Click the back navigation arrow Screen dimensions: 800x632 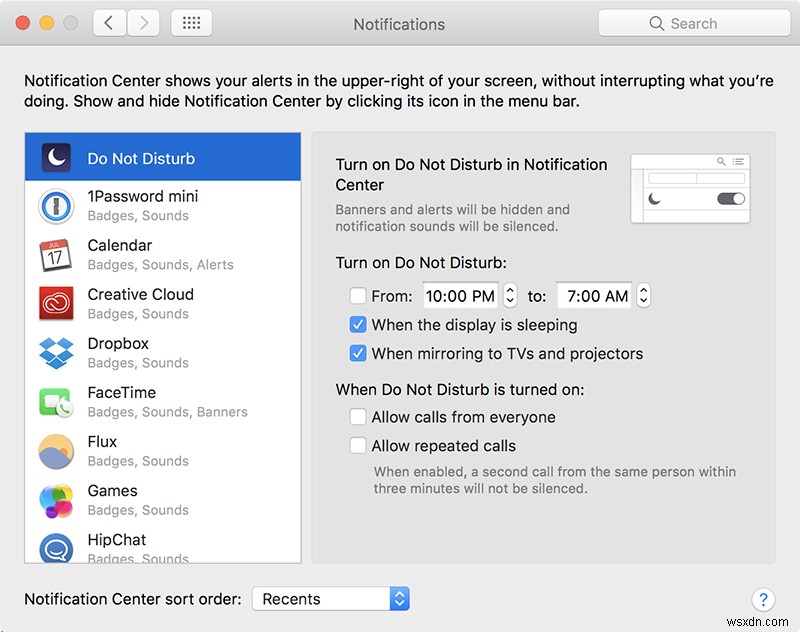pos(109,22)
